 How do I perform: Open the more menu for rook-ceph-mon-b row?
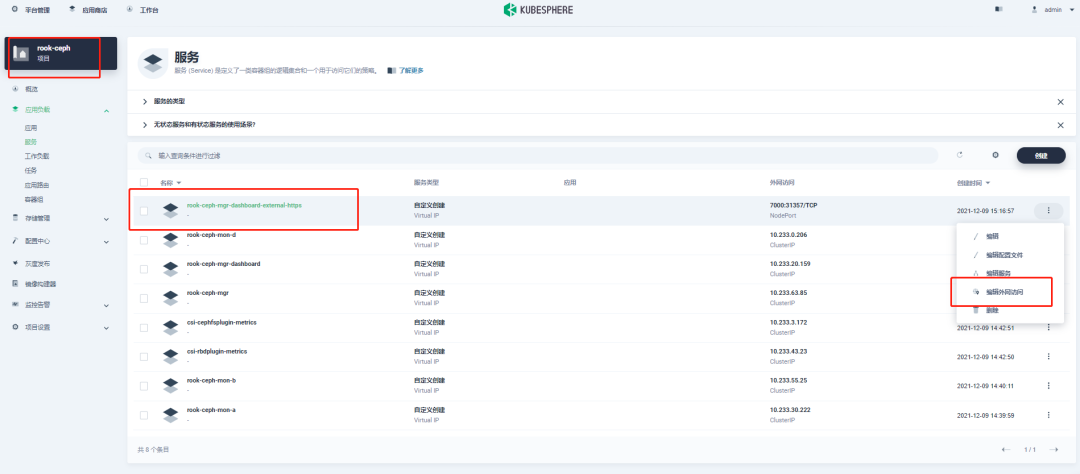[1048, 386]
